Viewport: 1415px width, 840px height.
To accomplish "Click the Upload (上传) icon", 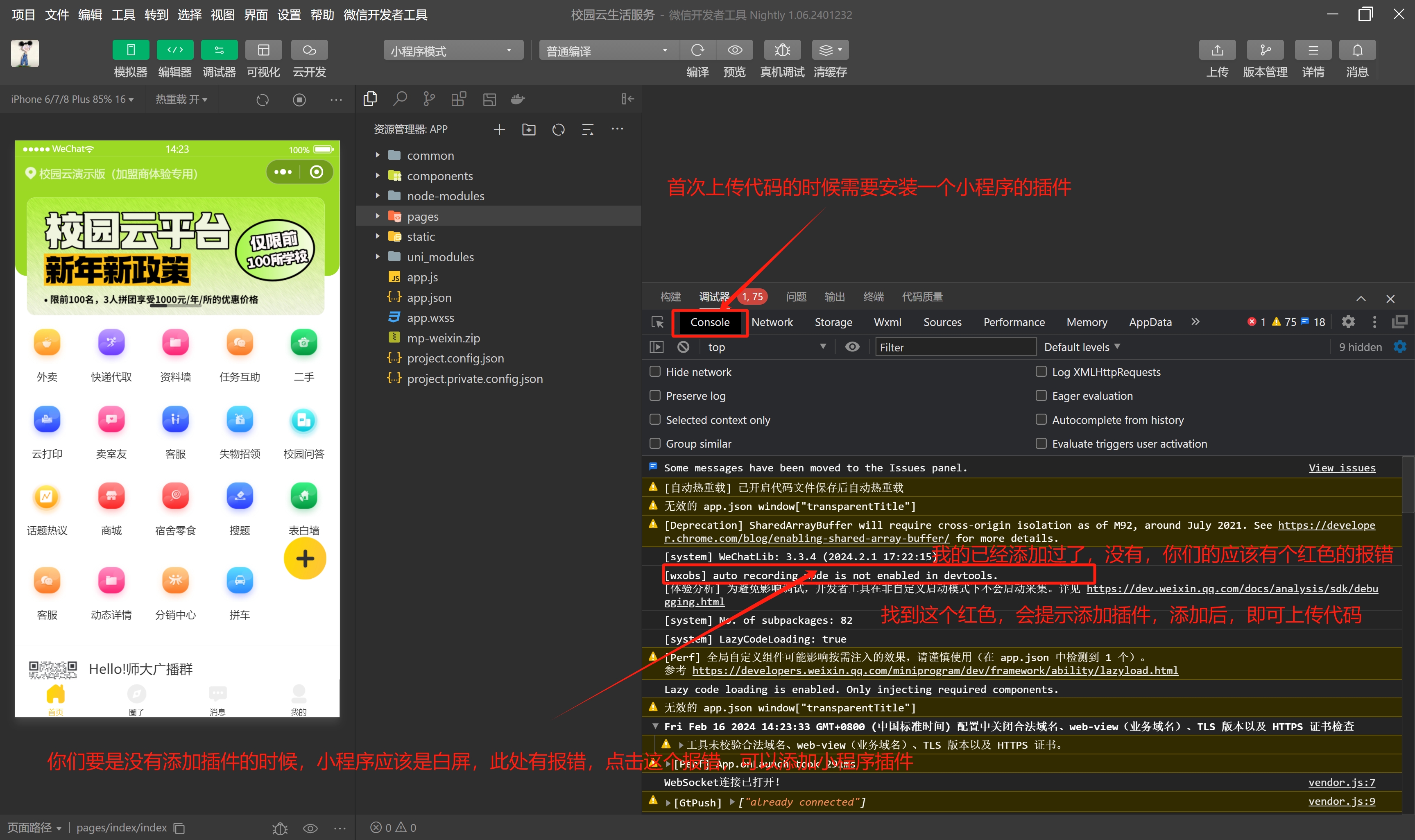I will click(1217, 50).
